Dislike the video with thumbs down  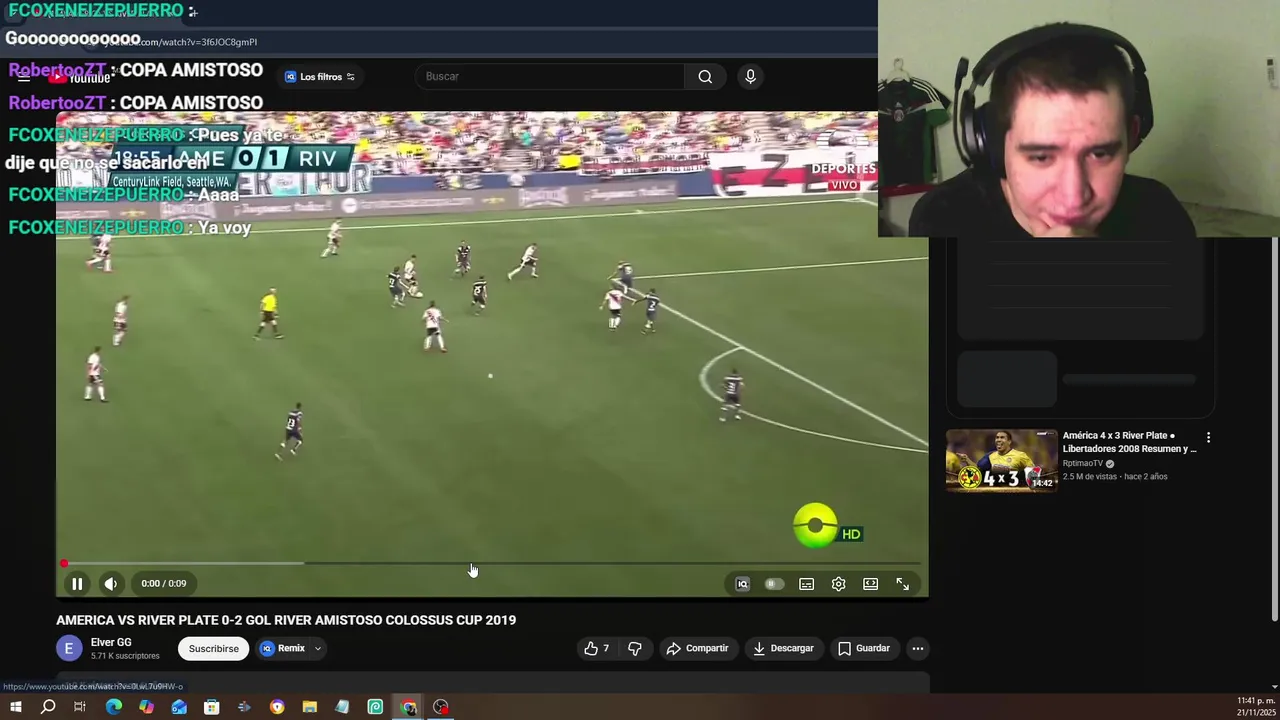635,649
